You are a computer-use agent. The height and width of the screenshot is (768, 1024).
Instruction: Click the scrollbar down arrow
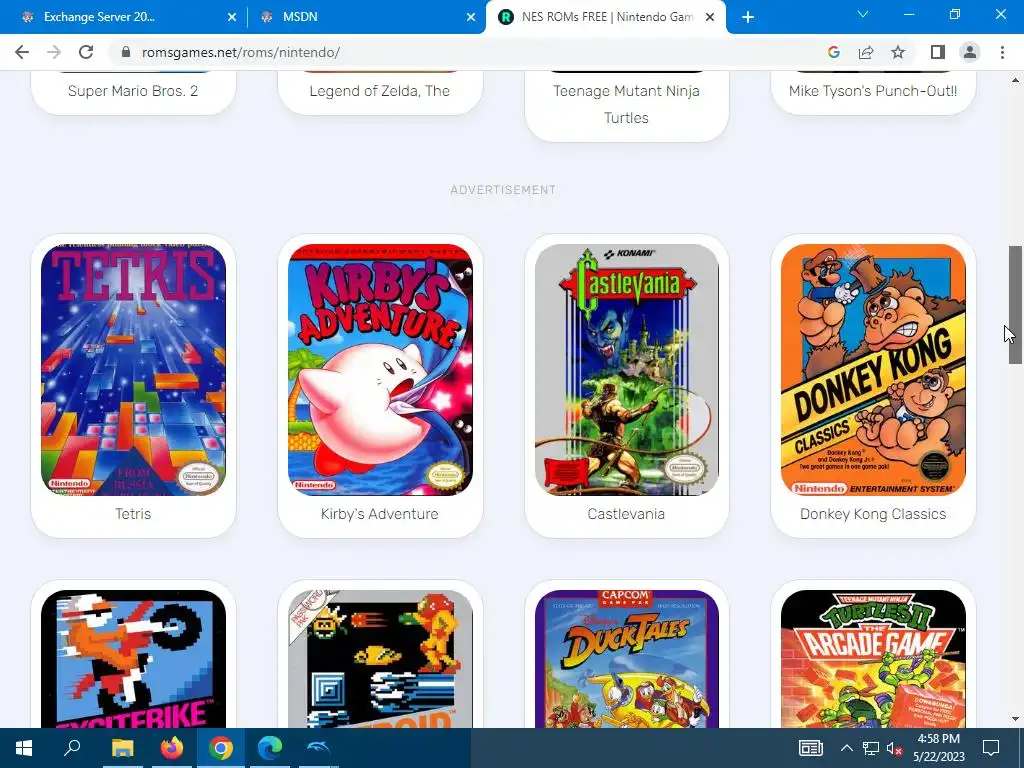tap(1015, 719)
